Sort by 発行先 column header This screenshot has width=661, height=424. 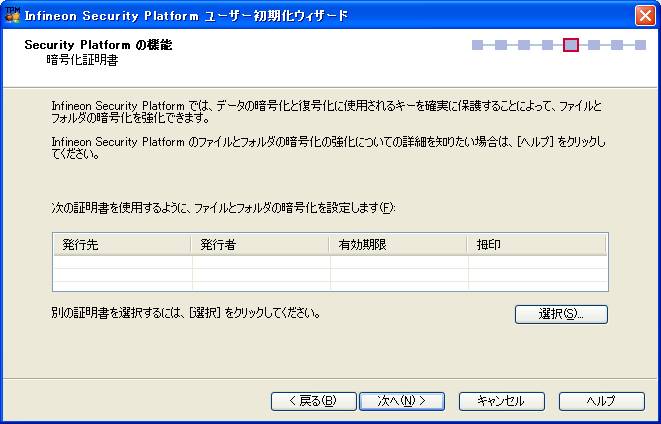[122, 245]
